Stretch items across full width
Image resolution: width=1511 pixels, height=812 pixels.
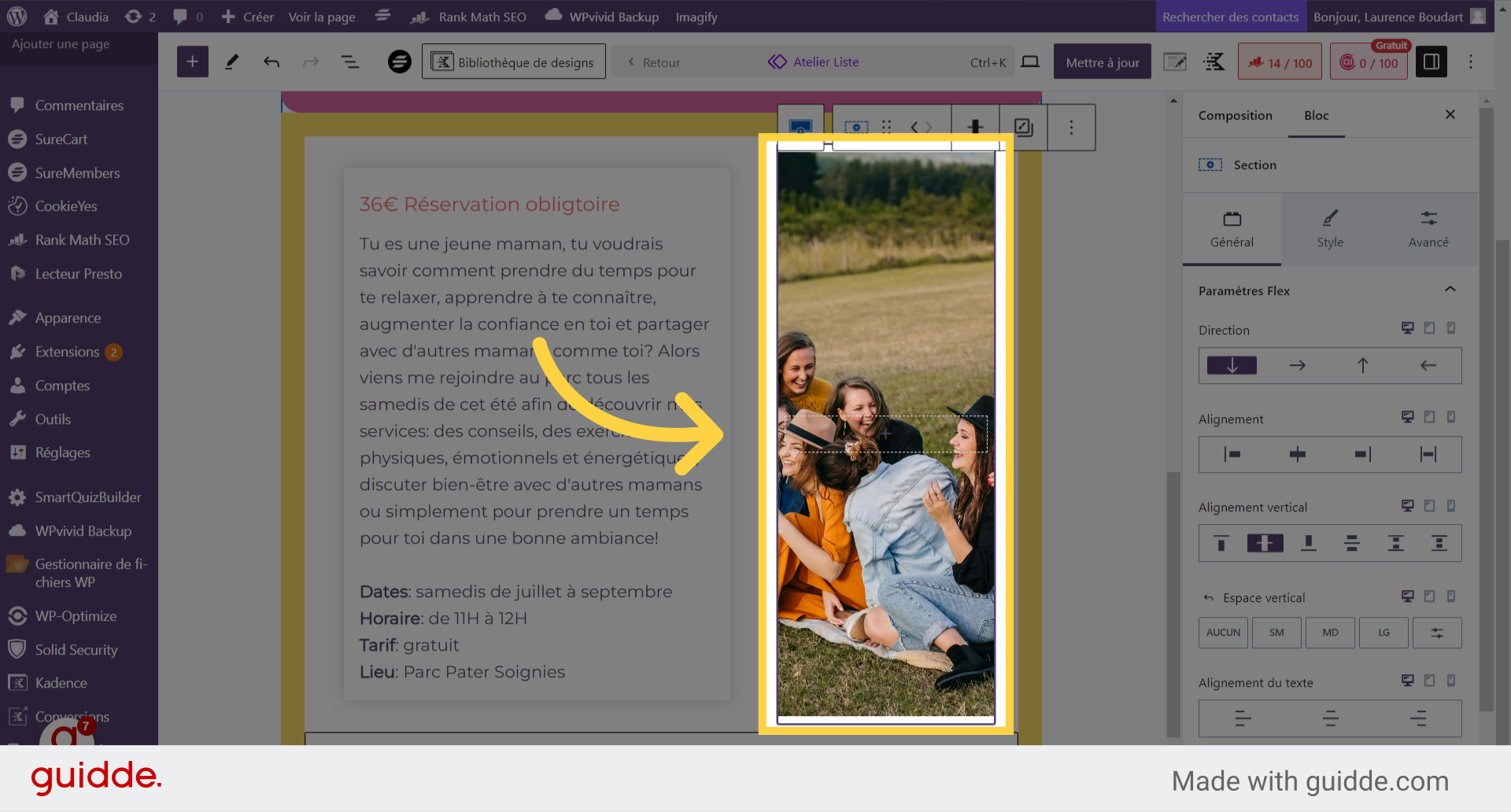(1428, 454)
